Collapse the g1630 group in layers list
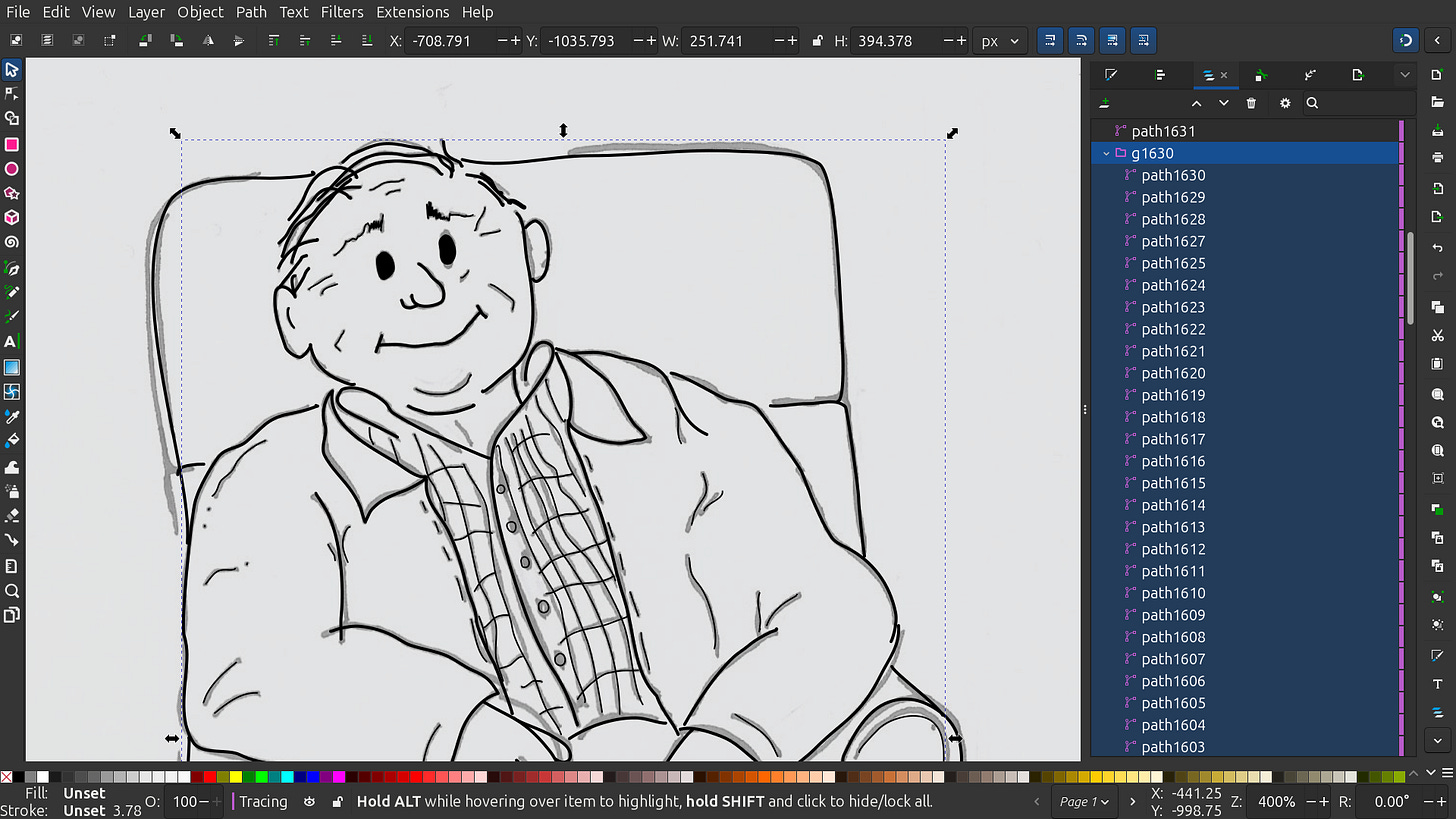Image resolution: width=1456 pixels, height=819 pixels. [x=1106, y=153]
